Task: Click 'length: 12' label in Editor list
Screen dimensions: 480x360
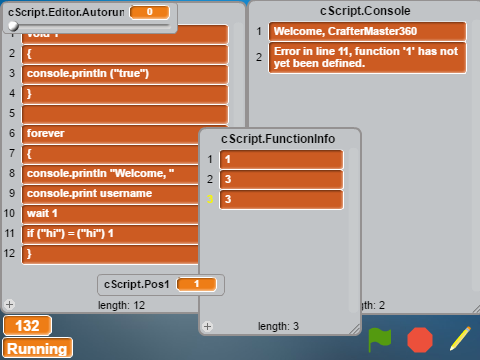Action: pos(121,305)
